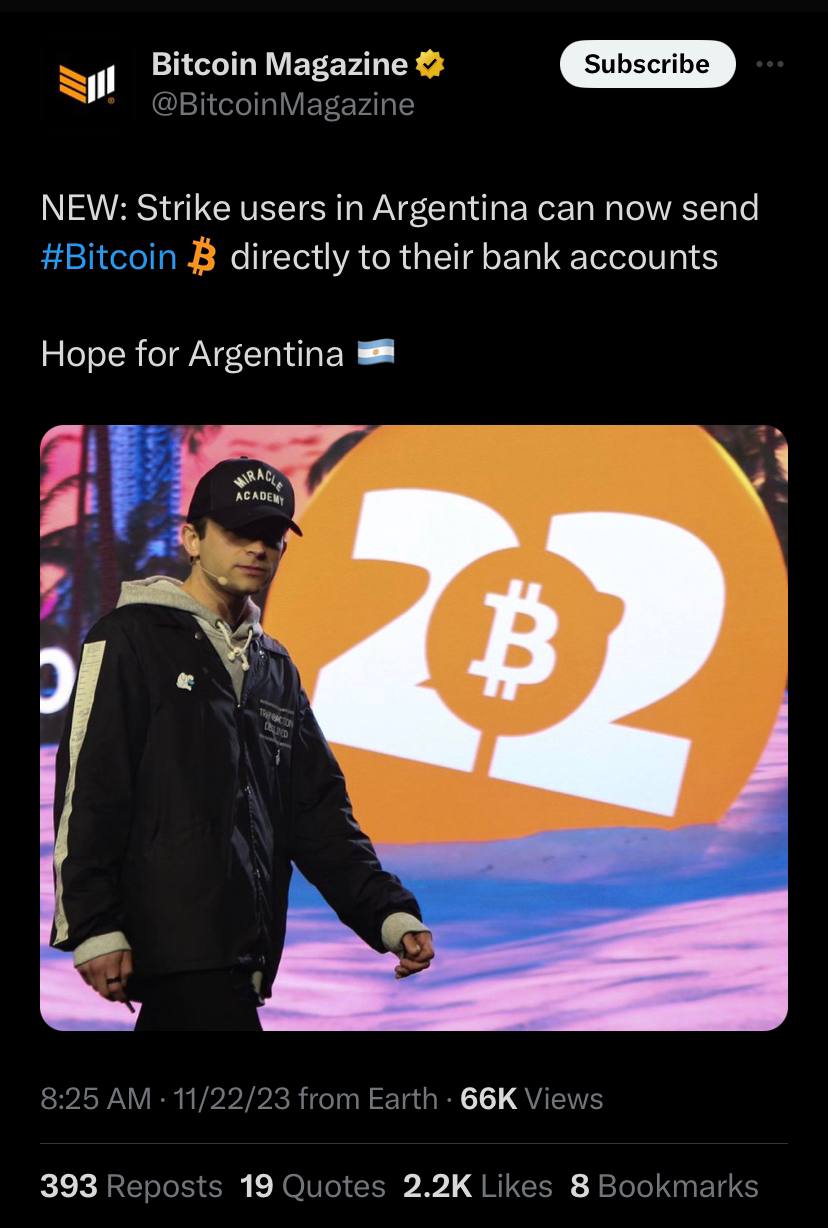Click the 'Hope for Argentina' line

[x=218, y=353]
